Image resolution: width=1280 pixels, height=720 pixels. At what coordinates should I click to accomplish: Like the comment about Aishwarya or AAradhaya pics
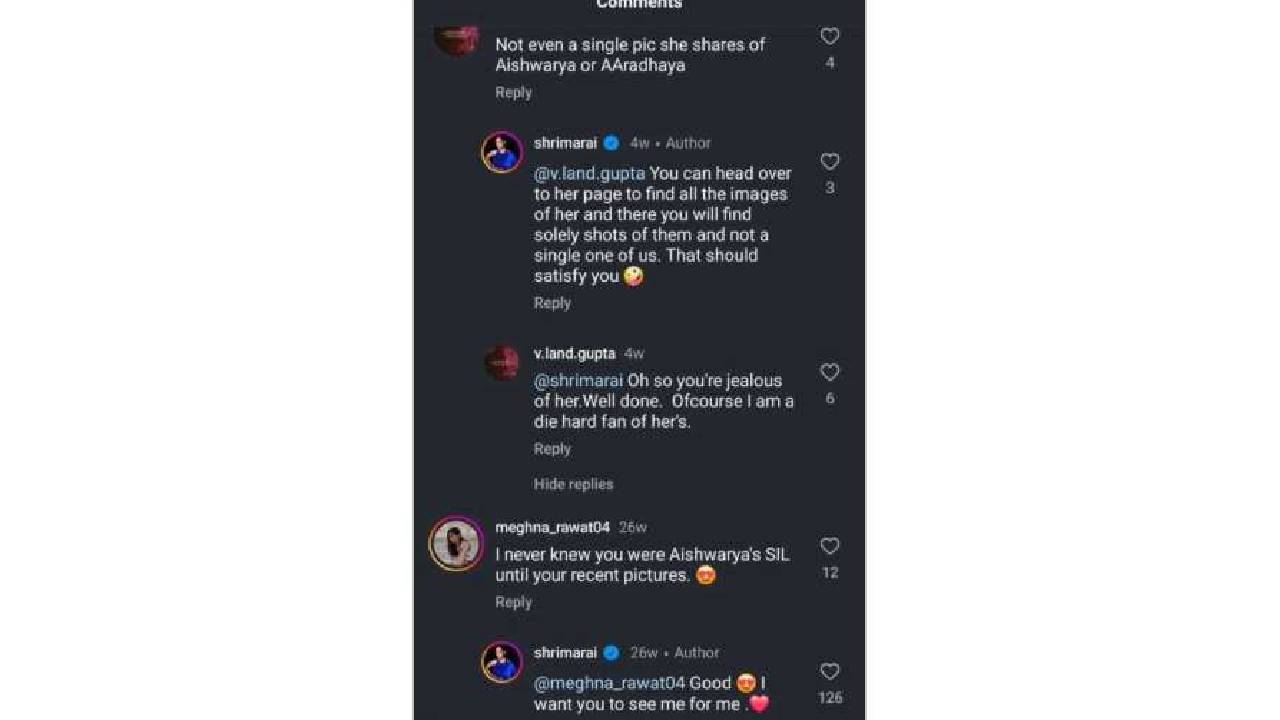point(829,37)
